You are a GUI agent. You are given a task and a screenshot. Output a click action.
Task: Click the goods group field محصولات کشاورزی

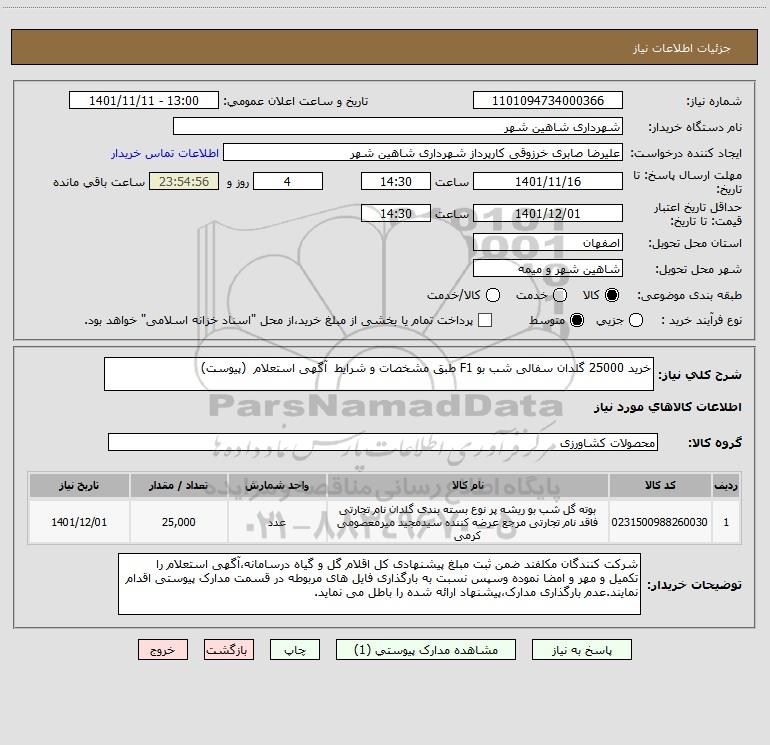[x=383, y=442]
